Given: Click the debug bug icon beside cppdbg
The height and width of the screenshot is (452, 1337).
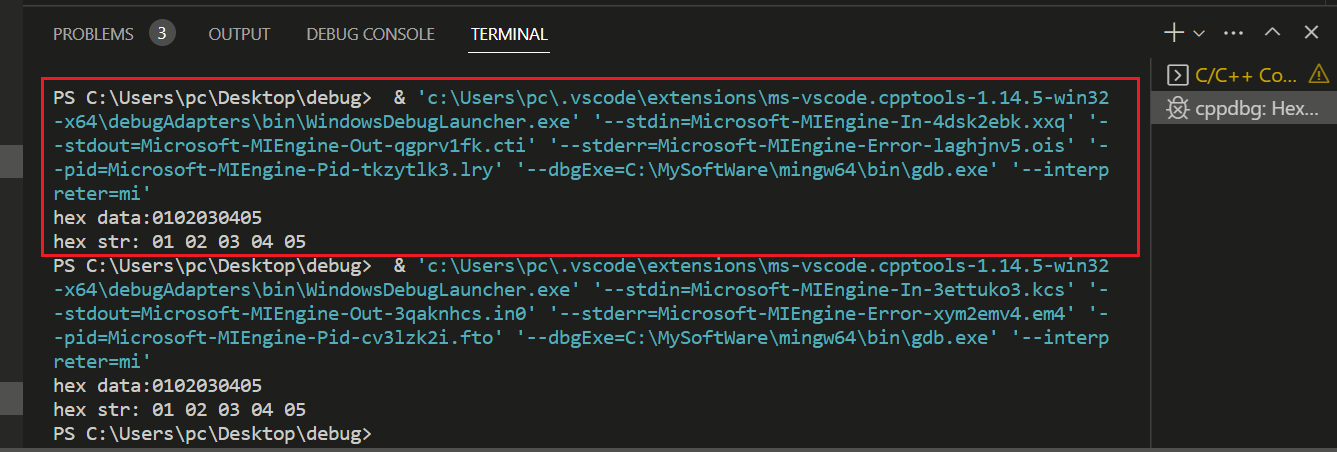Looking at the screenshot, I should point(1178,108).
